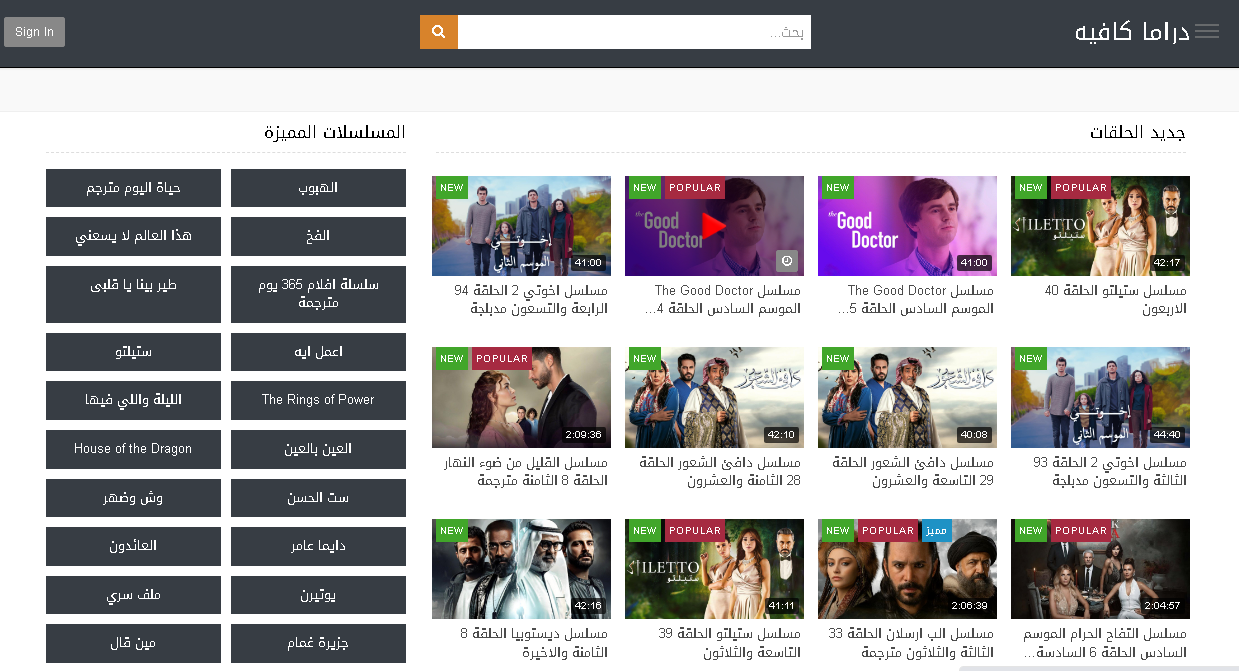Open the thumbnail with 2:04:57 duration

[x=1100, y=569]
